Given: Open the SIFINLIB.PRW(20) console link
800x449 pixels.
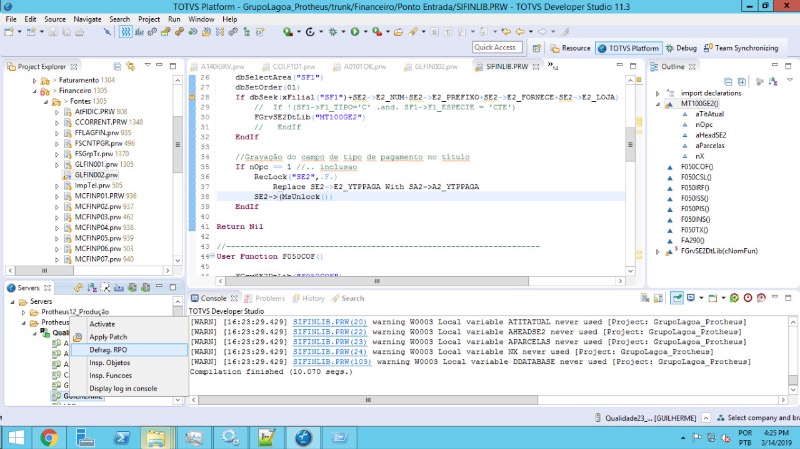Looking at the screenshot, I should (x=330, y=322).
